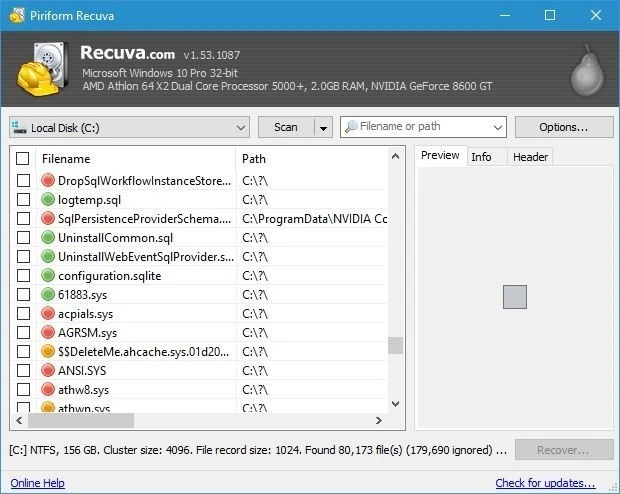620x494 pixels.
Task: Click the preview placeholder square
Action: click(515, 297)
